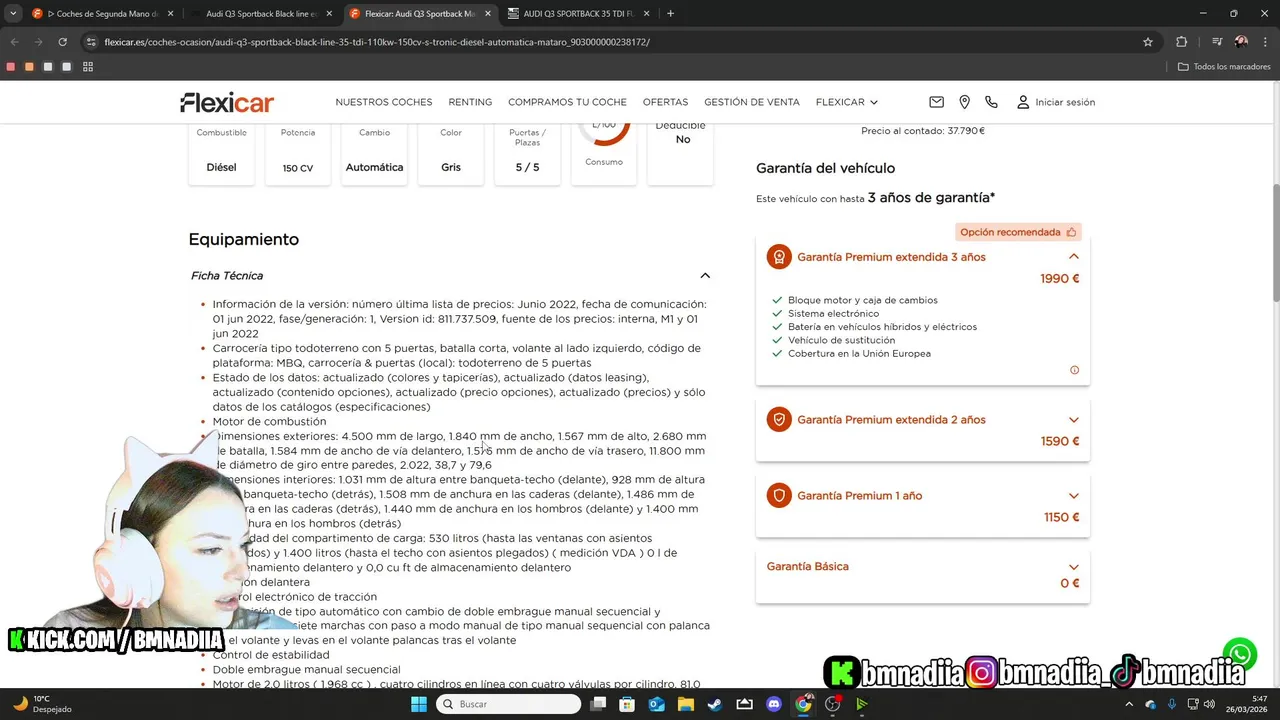Collapse Garantía Premium extendida 3 años

coord(1074,257)
